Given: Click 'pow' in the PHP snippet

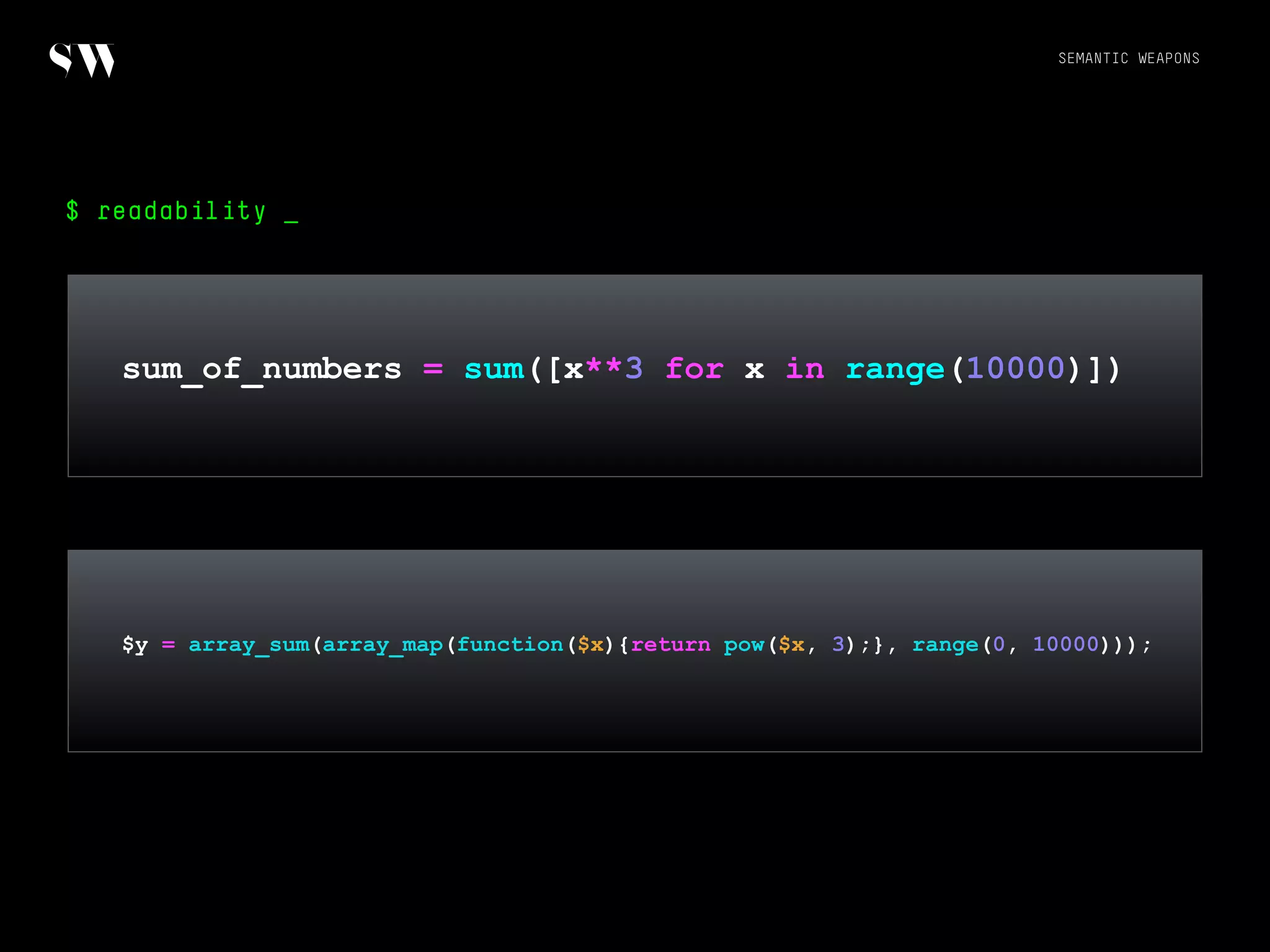Looking at the screenshot, I should 744,646.
